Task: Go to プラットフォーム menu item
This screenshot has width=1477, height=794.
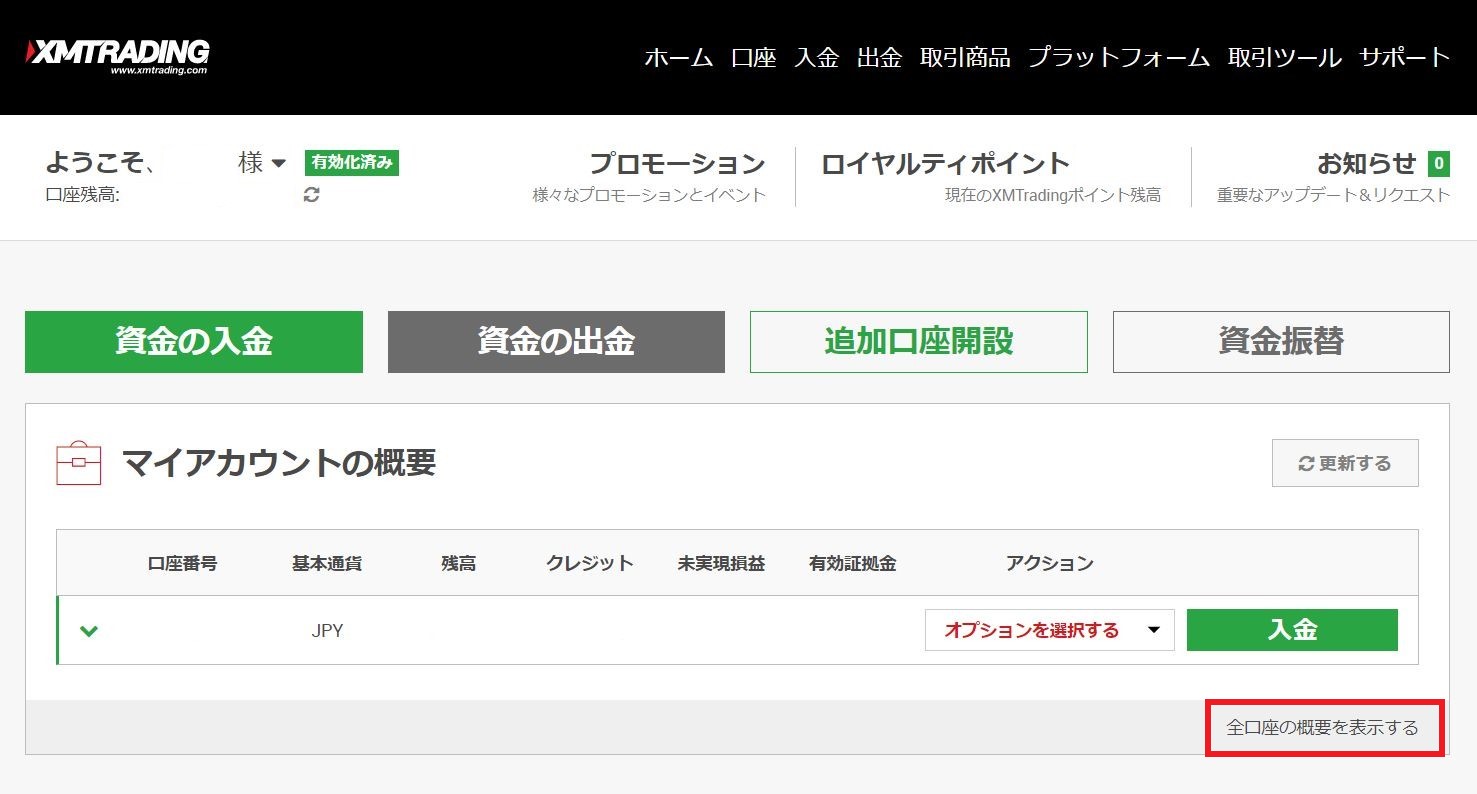Action: (x=1118, y=58)
